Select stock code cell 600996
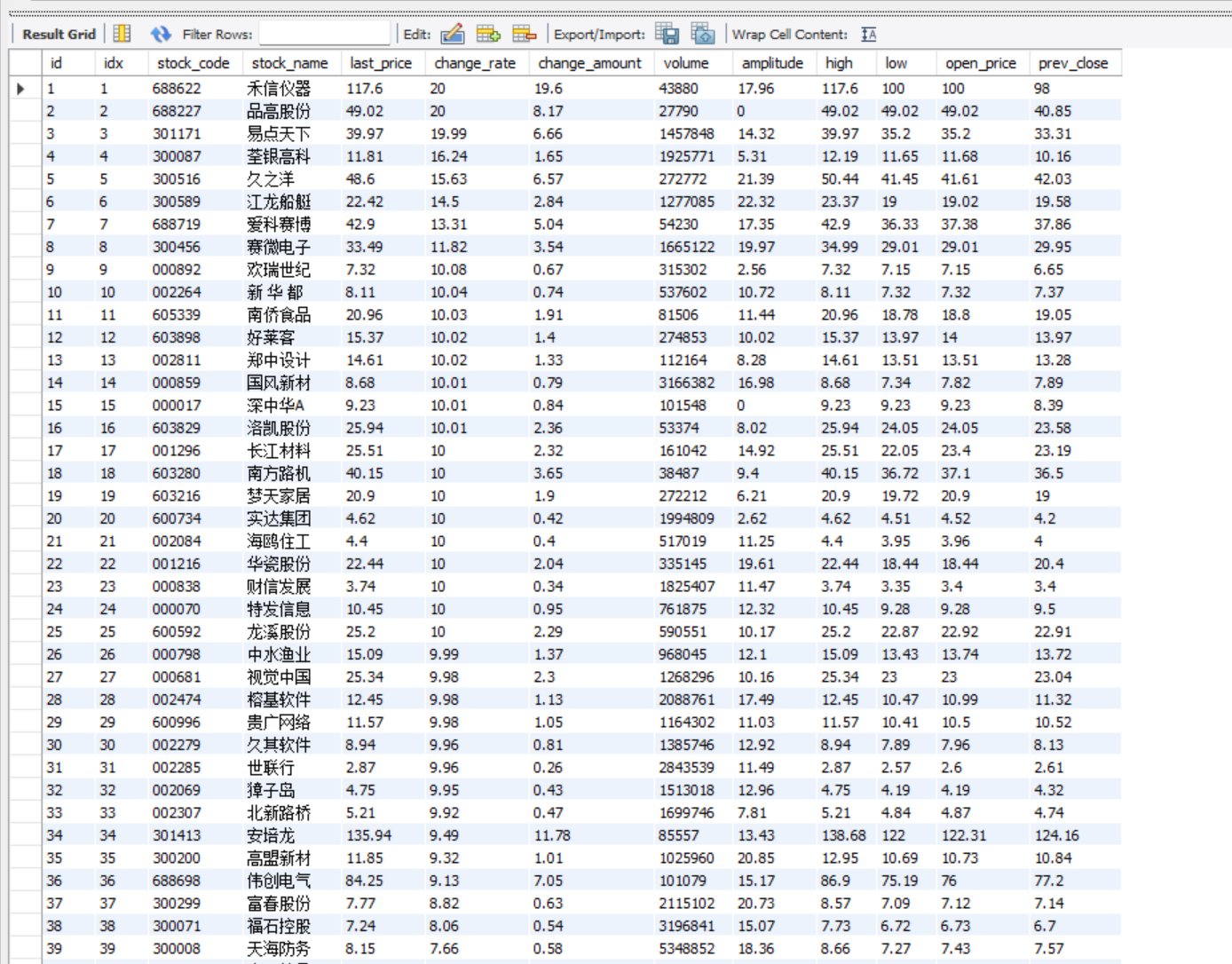Viewport: 1232px width, 964px height. [195, 723]
